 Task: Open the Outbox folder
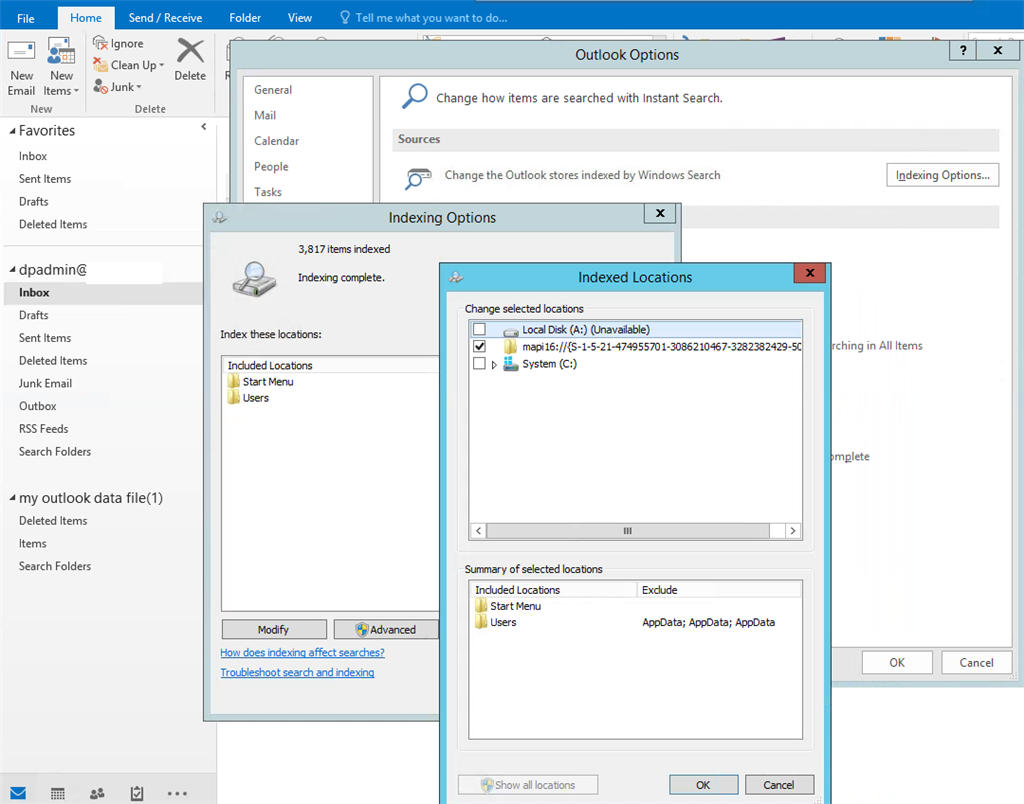click(38, 406)
